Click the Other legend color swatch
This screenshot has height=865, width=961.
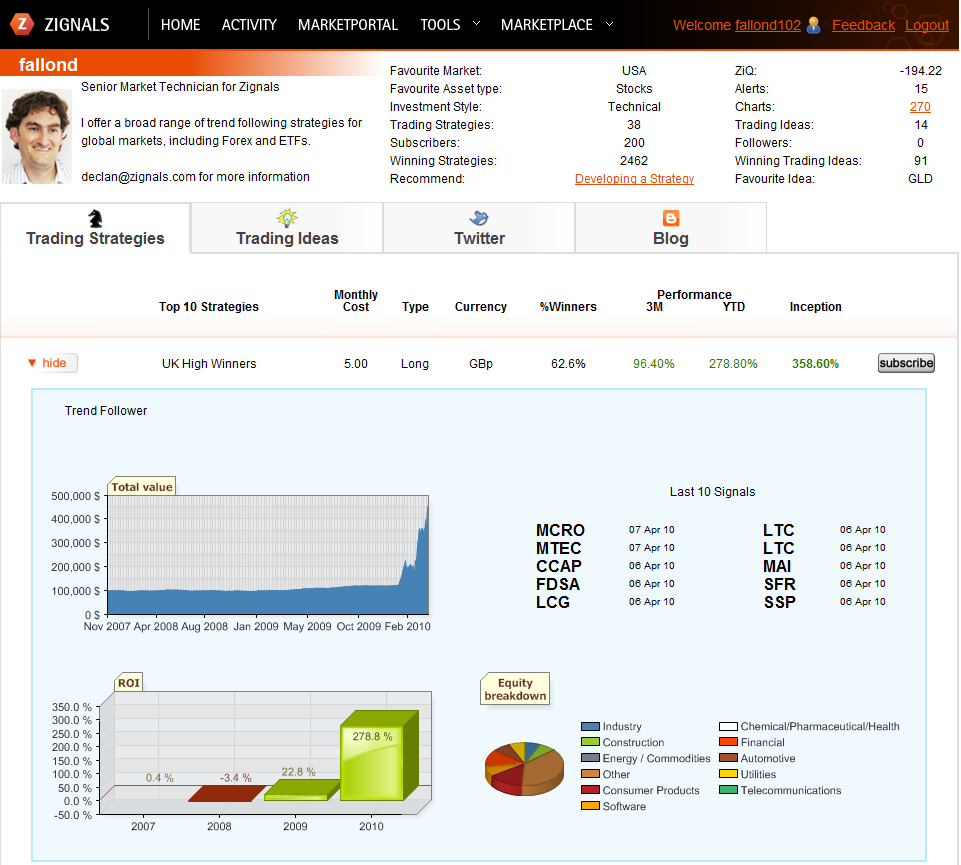pos(590,774)
